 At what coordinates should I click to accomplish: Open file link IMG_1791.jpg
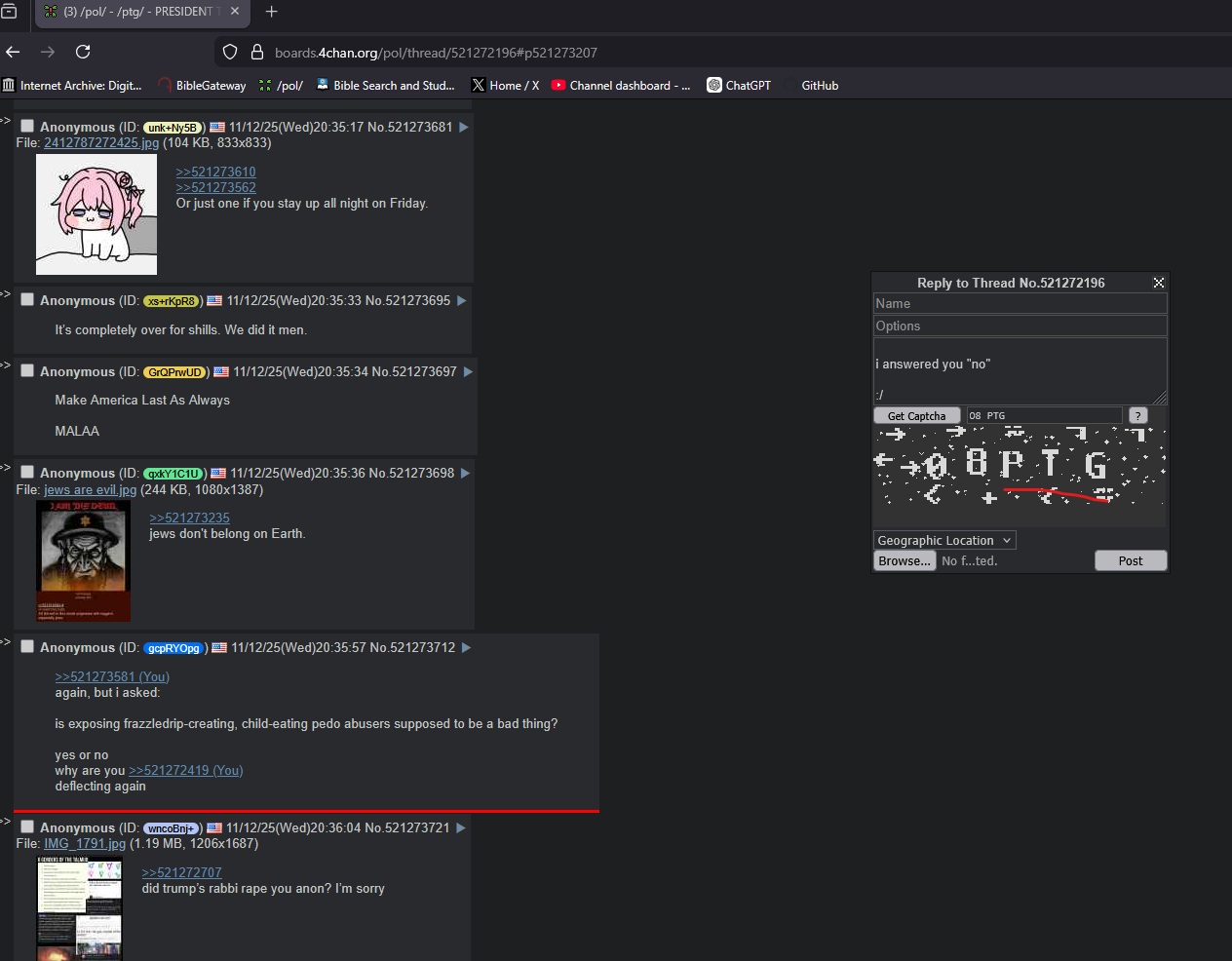pyautogui.click(x=85, y=843)
